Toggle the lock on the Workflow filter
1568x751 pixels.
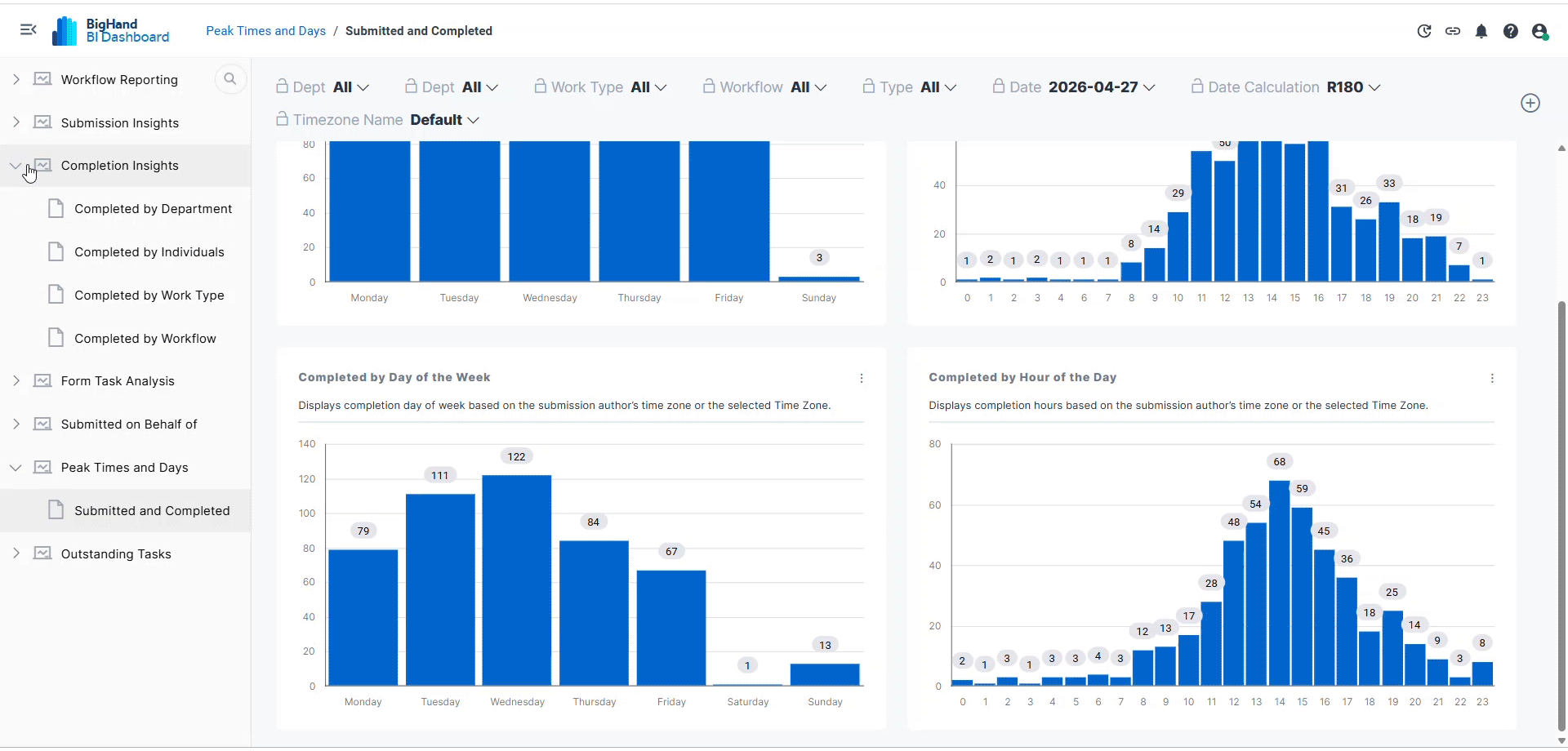(709, 86)
